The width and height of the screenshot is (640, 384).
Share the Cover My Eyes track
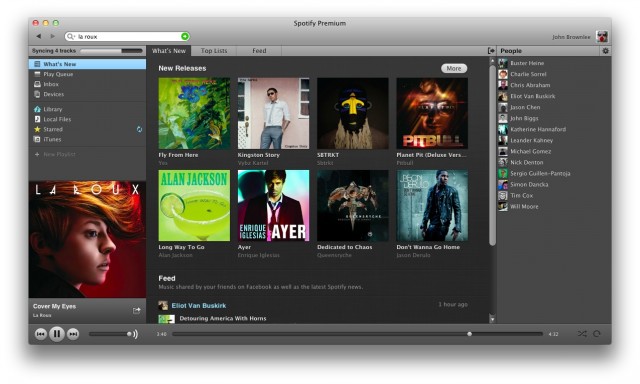pyautogui.click(x=136, y=311)
